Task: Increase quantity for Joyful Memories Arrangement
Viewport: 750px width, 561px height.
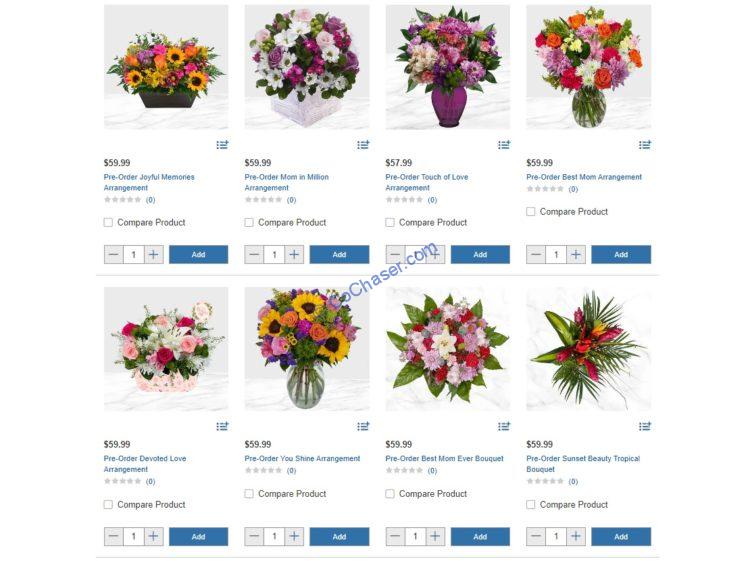Action: point(153,254)
